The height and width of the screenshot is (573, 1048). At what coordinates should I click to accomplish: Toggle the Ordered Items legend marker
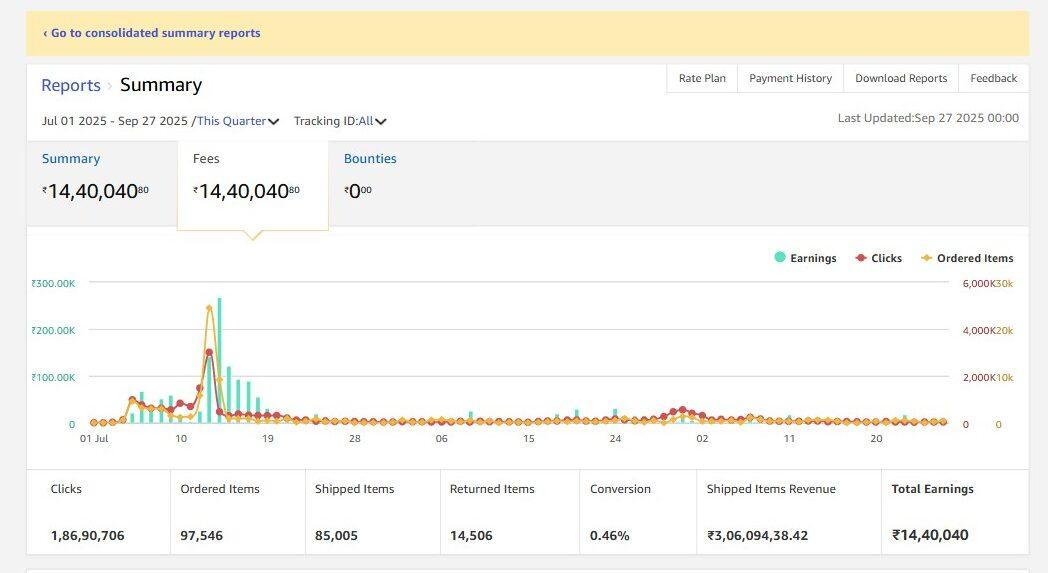coord(926,258)
